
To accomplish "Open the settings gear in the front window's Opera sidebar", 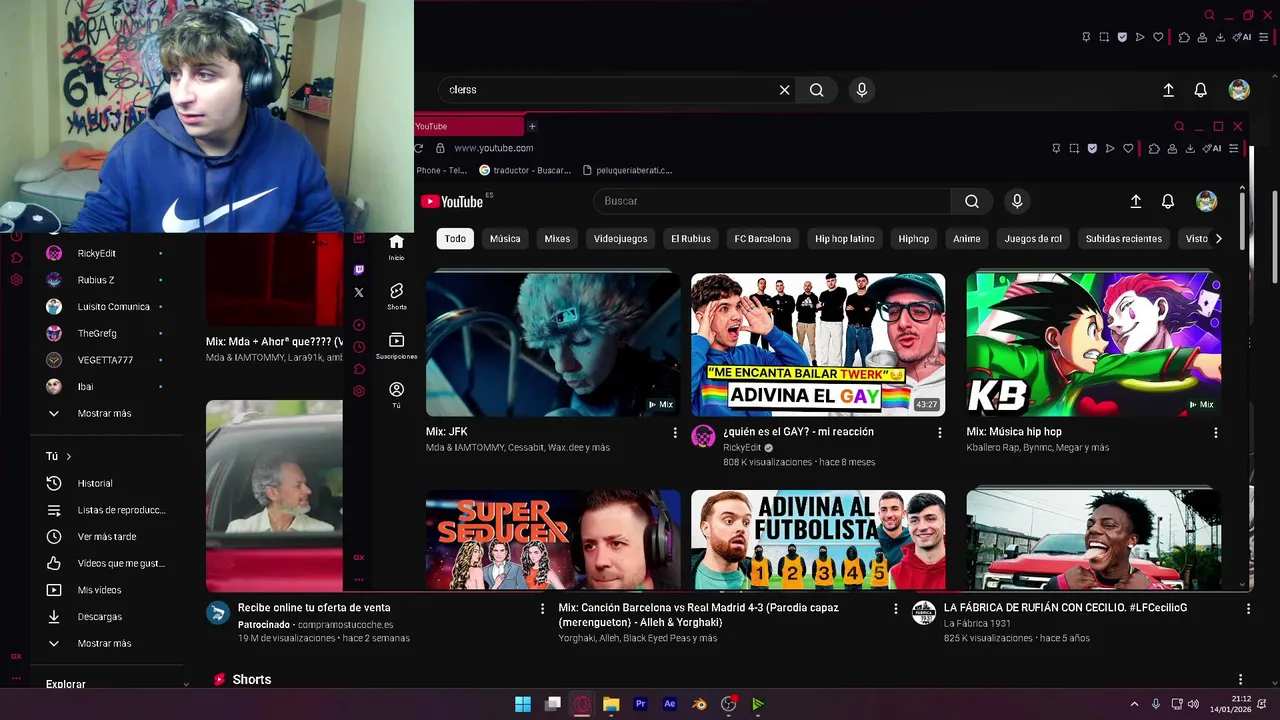I will 359,391.
